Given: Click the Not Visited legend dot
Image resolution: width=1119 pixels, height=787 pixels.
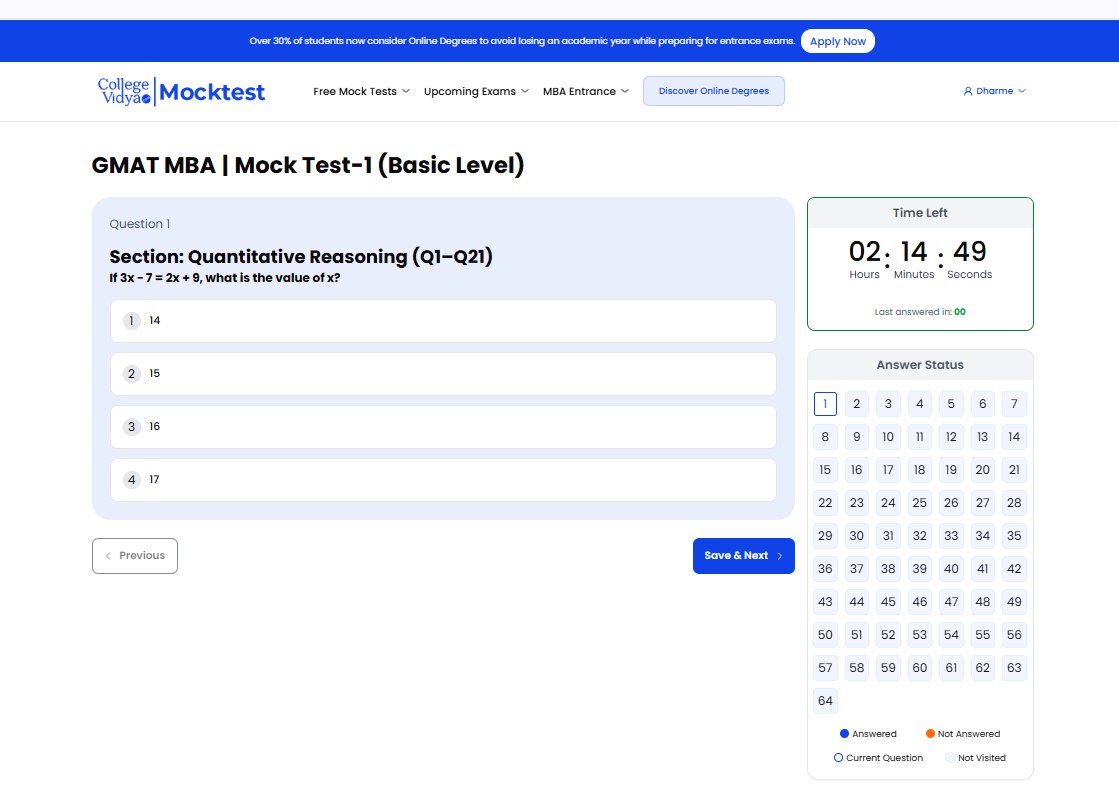Looking at the screenshot, I should pyautogui.click(x=950, y=758).
